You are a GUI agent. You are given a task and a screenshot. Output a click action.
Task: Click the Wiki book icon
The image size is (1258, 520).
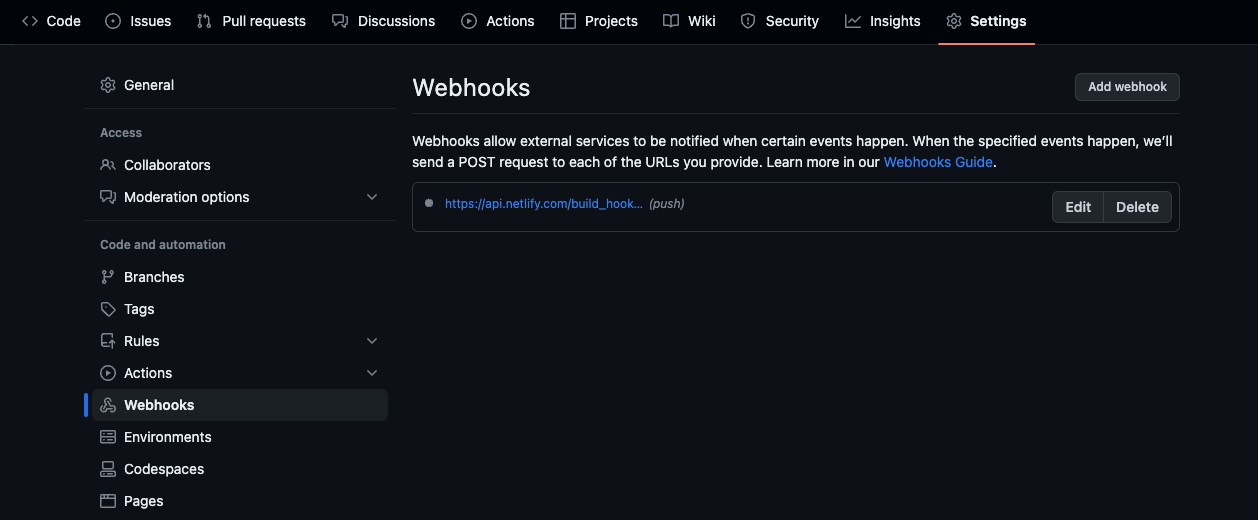coord(671,21)
